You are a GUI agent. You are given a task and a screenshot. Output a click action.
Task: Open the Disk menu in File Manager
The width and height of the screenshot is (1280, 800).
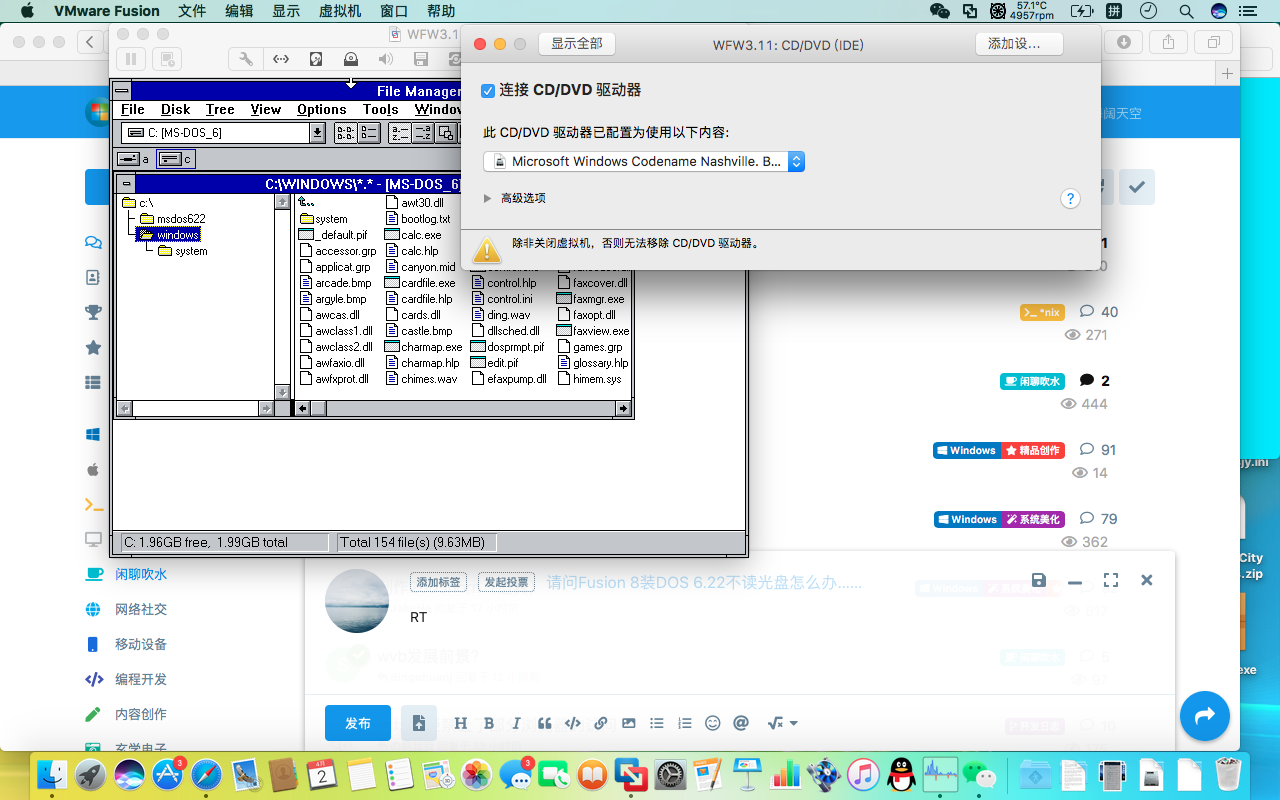click(x=175, y=109)
